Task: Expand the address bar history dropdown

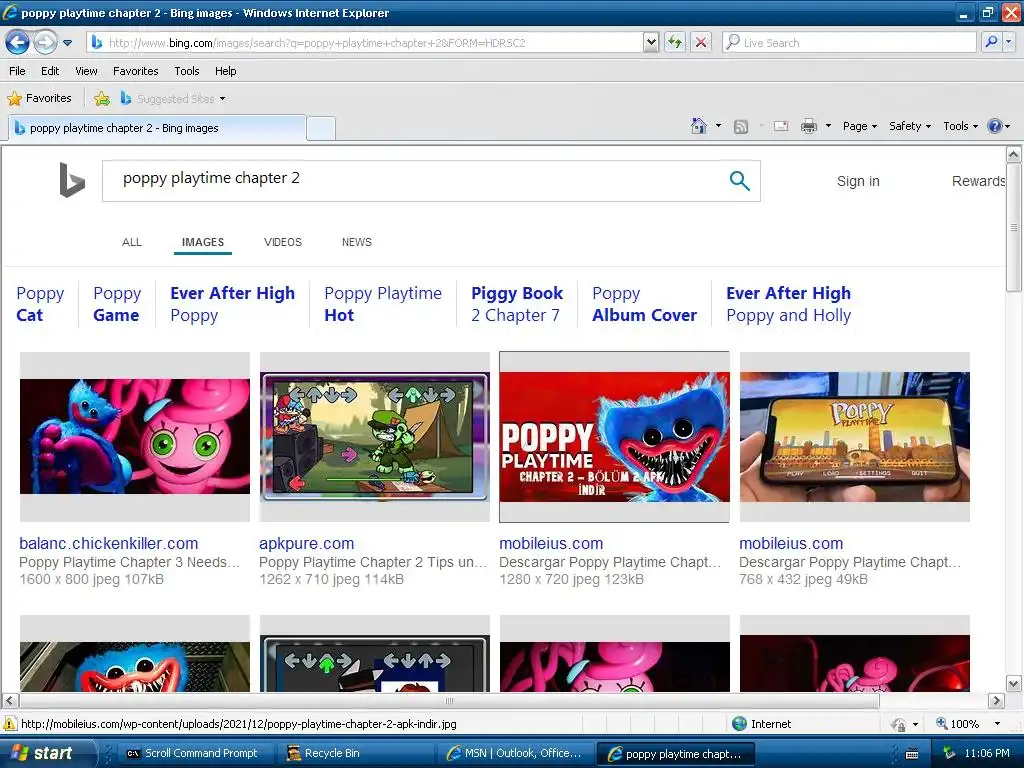Action: coord(650,42)
